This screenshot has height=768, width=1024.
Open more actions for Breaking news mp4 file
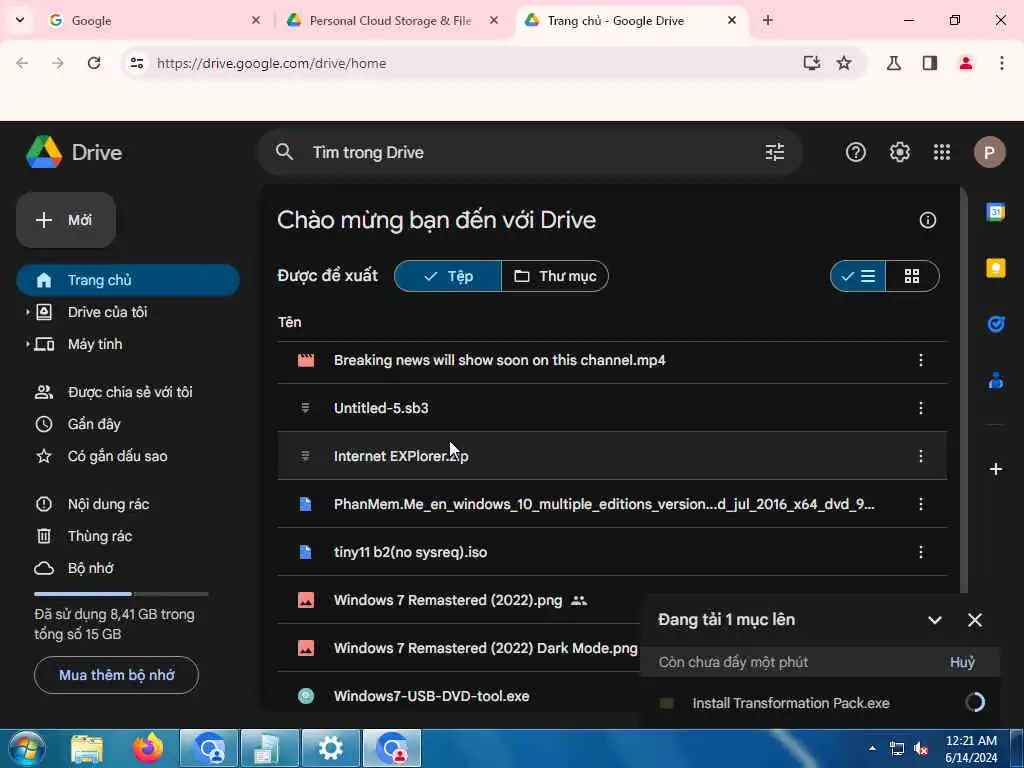[x=921, y=360]
